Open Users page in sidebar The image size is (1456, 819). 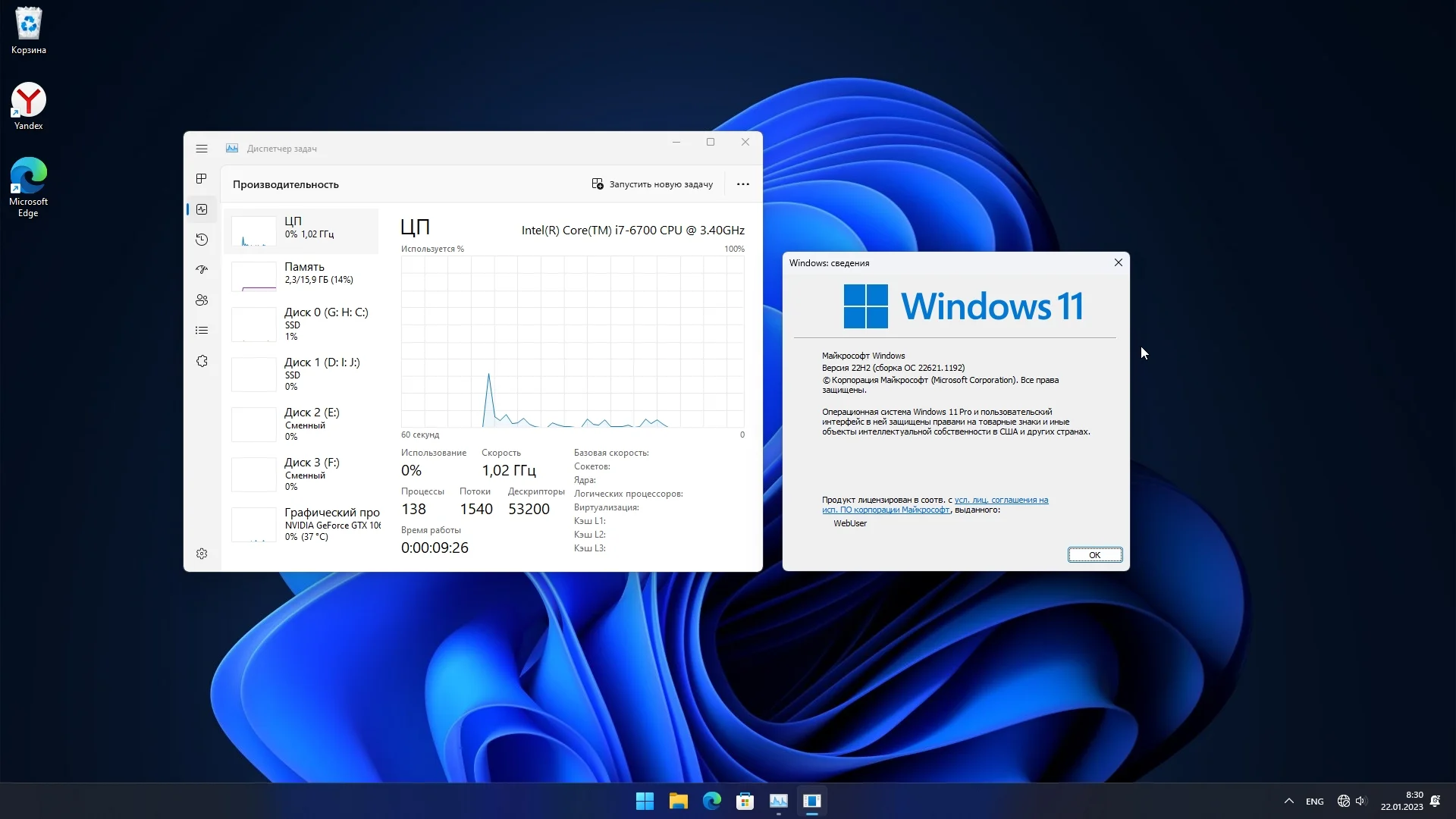[202, 300]
